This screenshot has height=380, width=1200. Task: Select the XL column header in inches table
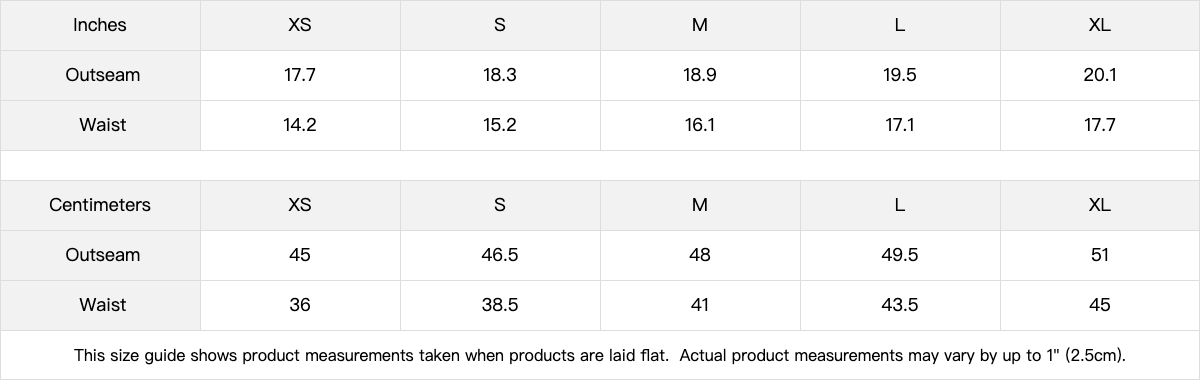pyautogui.click(x=1100, y=25)
